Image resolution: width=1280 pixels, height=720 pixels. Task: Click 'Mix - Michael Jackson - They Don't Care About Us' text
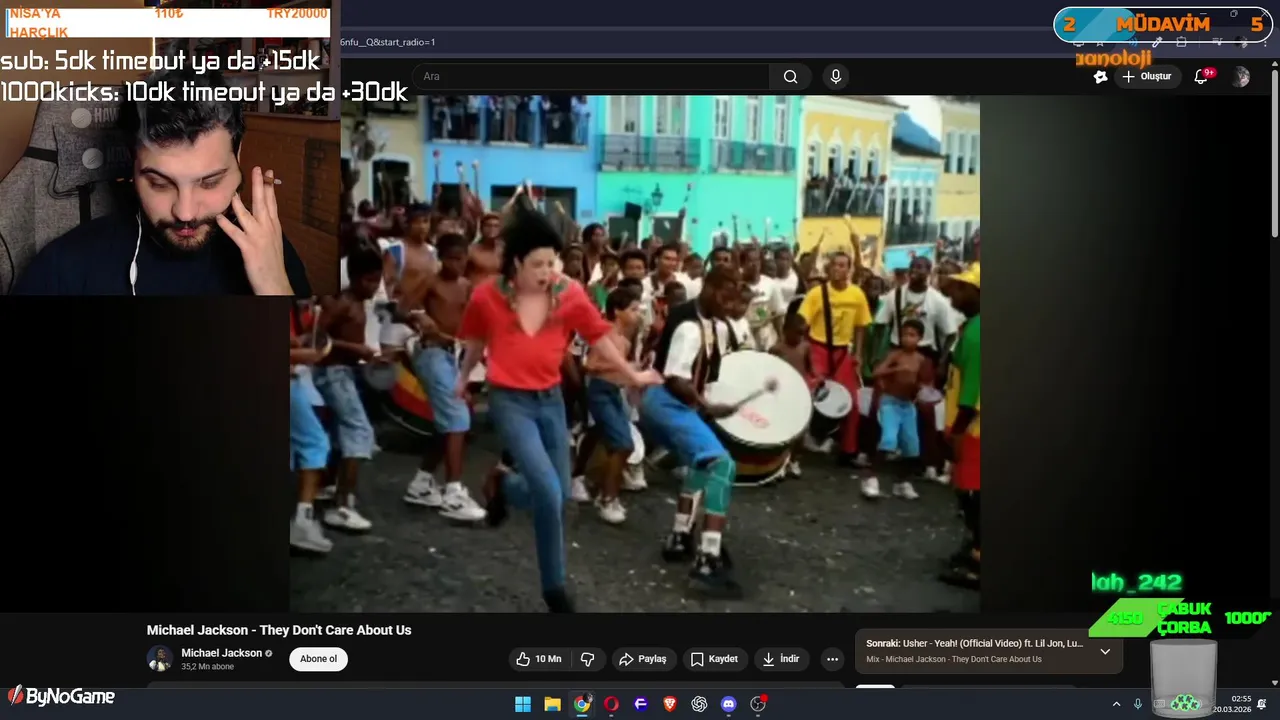tap(954, 659)
